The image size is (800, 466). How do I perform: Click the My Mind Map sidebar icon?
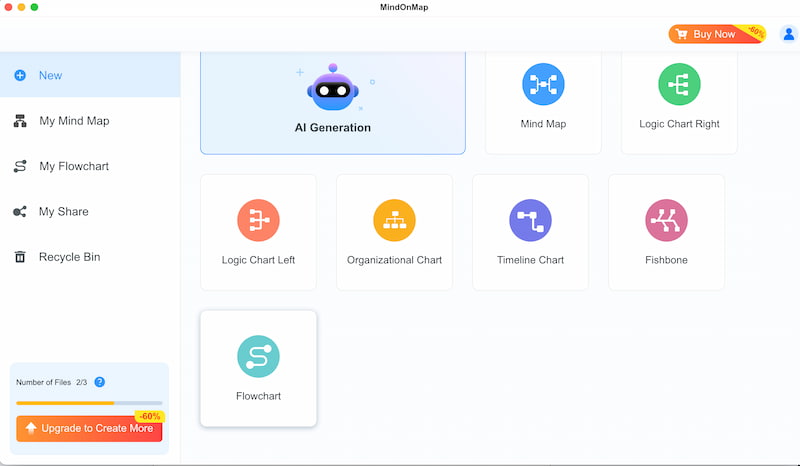point(20,121)
